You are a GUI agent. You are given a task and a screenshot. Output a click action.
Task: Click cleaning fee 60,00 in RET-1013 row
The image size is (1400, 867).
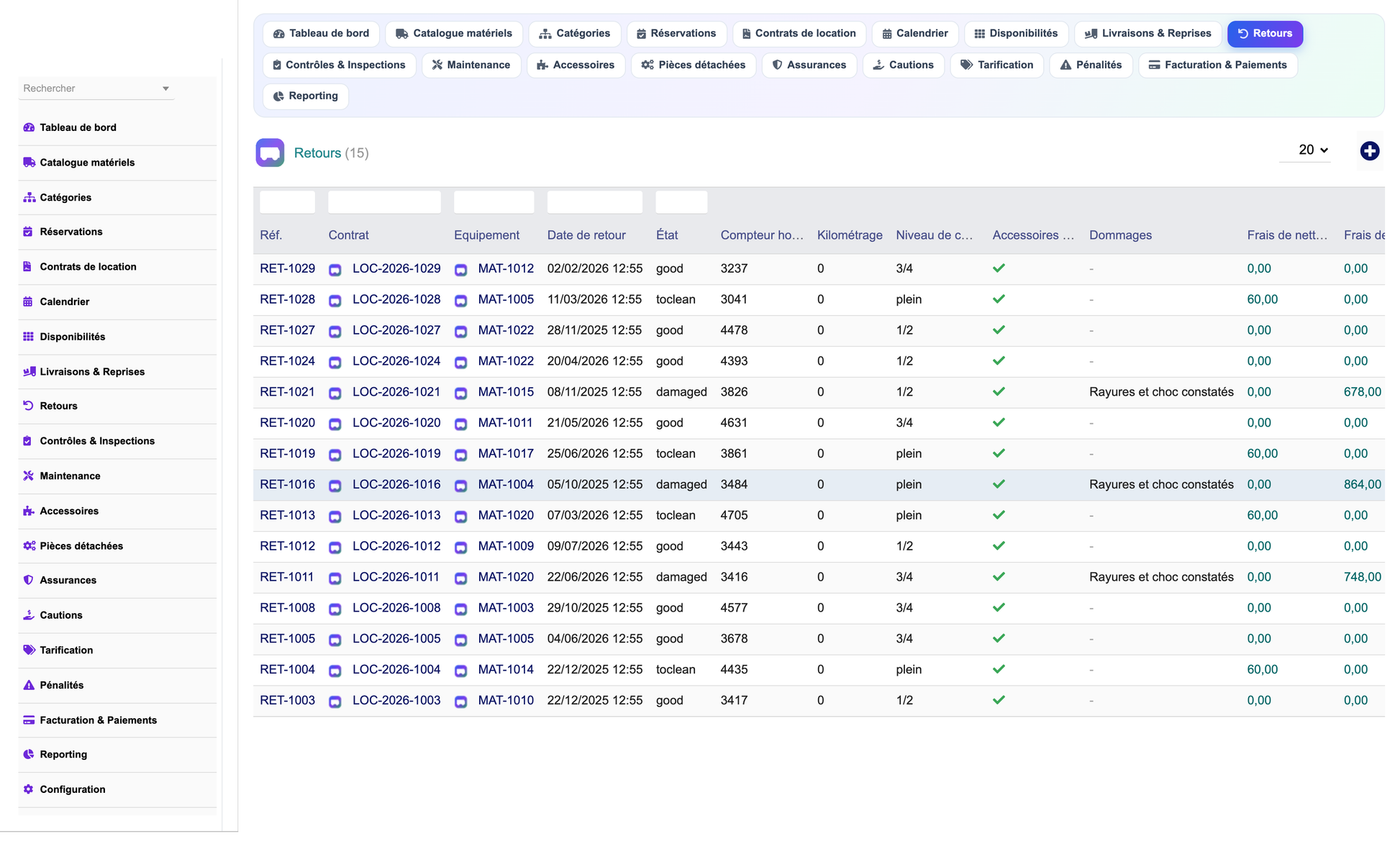(x=1263, y=516)
